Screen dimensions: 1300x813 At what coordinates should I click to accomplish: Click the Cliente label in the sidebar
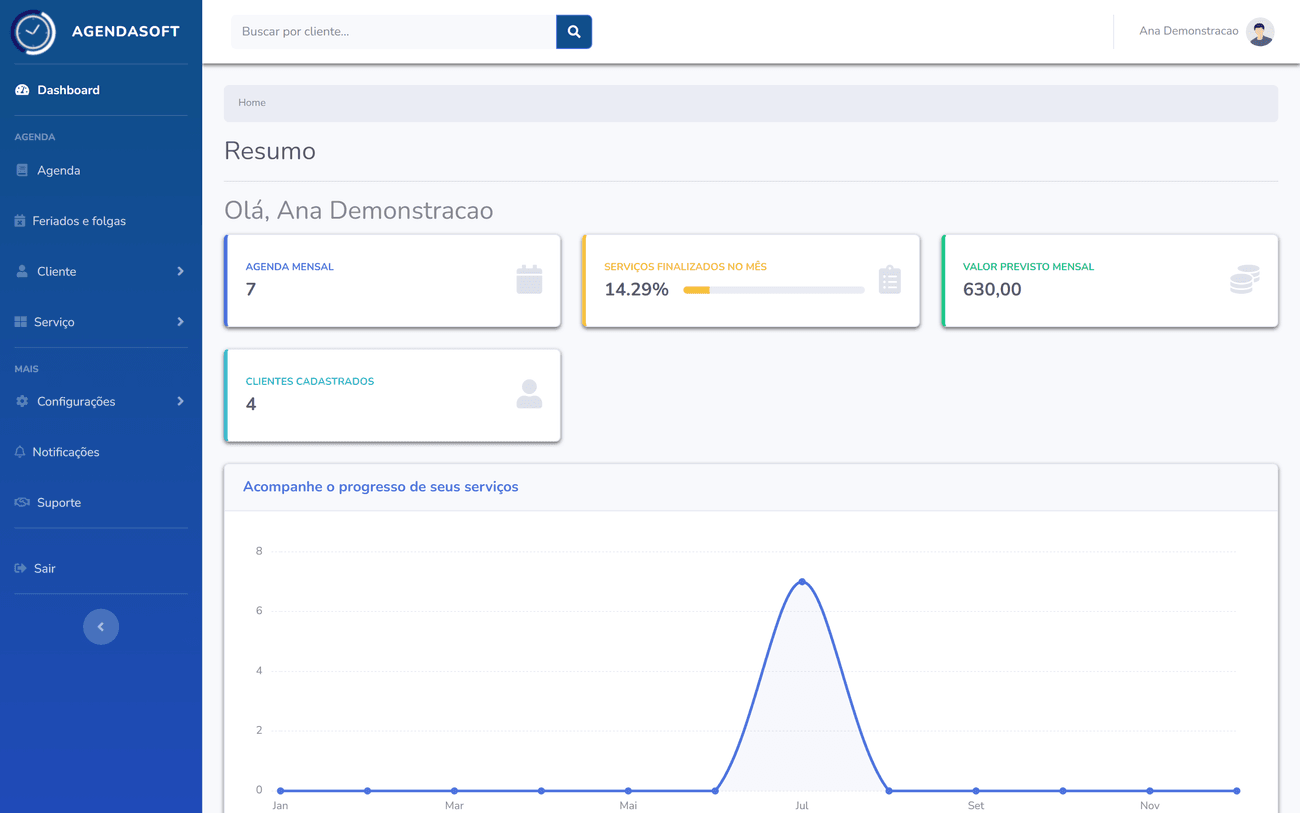[x=56, y=271]
